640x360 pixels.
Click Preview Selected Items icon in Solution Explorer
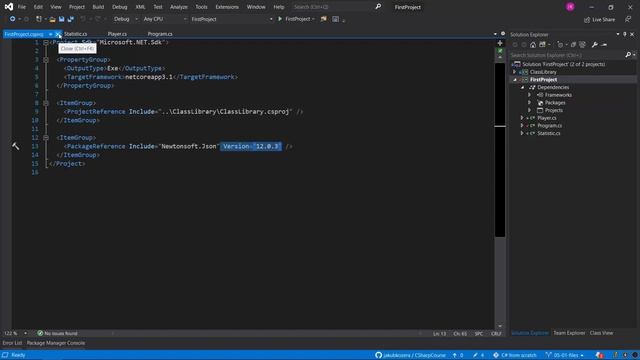coord(604,44)
